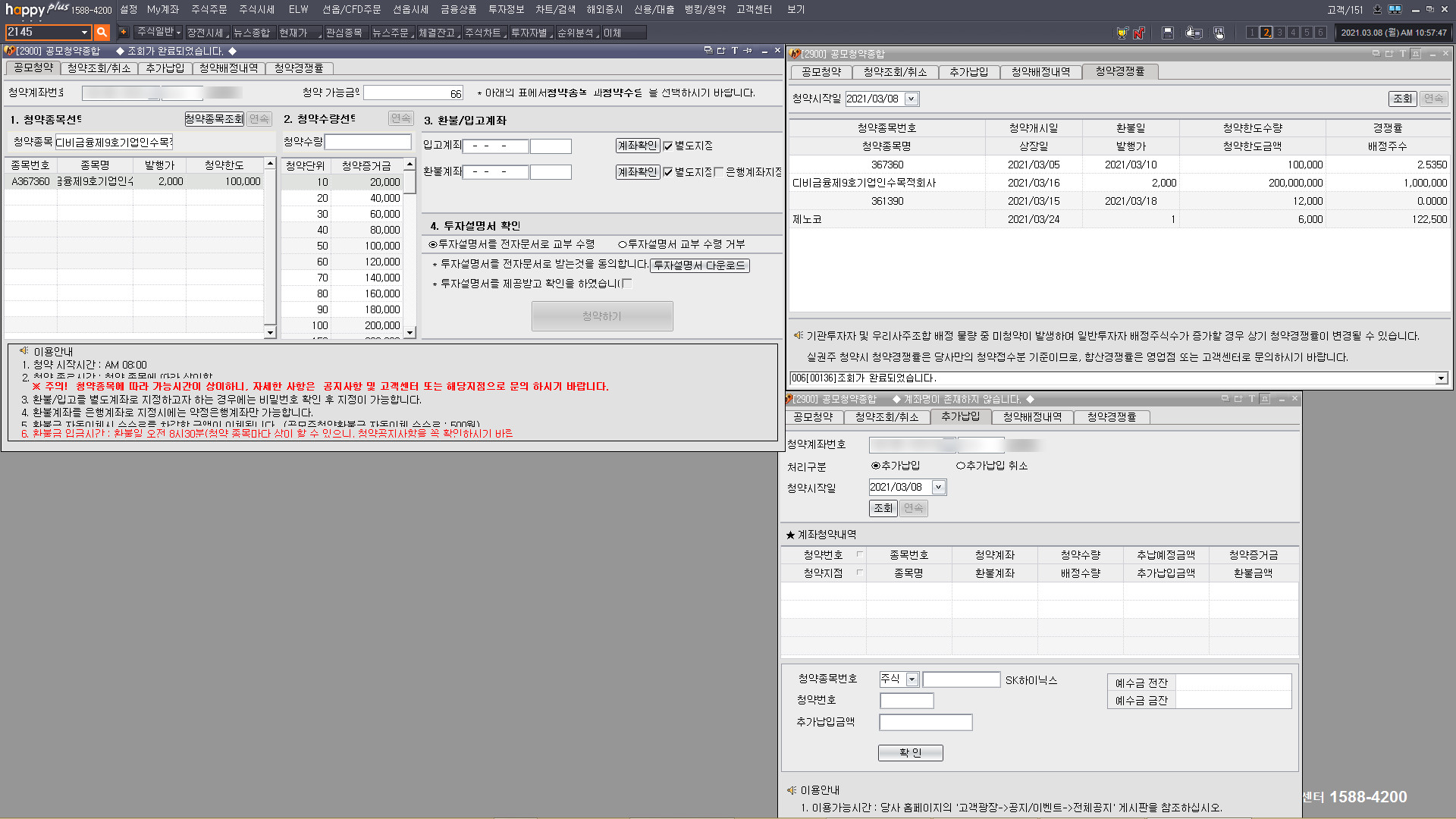This screenshot has width=1456, height=819.
Task: Uncheck 별도지정 checkbox beside 입고계좌
Action: (668, 146)
